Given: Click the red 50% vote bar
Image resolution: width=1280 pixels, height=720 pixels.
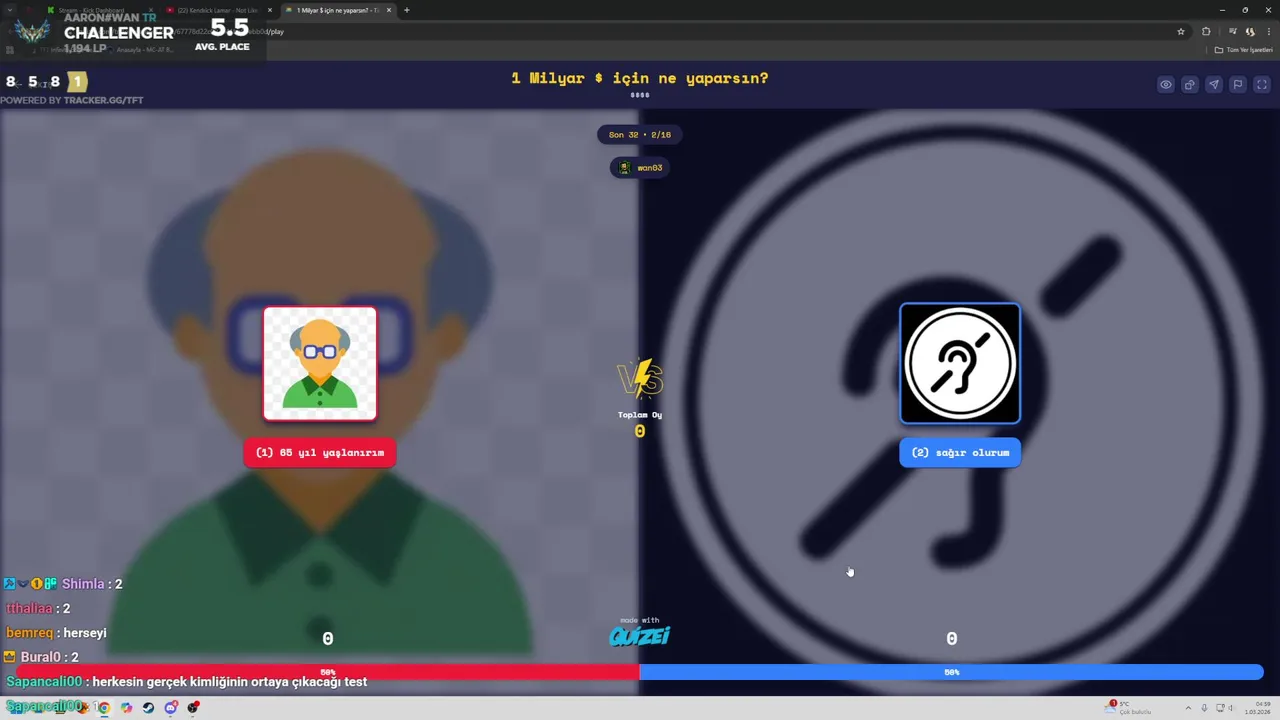Looking at the screenshot, I should click(327, 672).
